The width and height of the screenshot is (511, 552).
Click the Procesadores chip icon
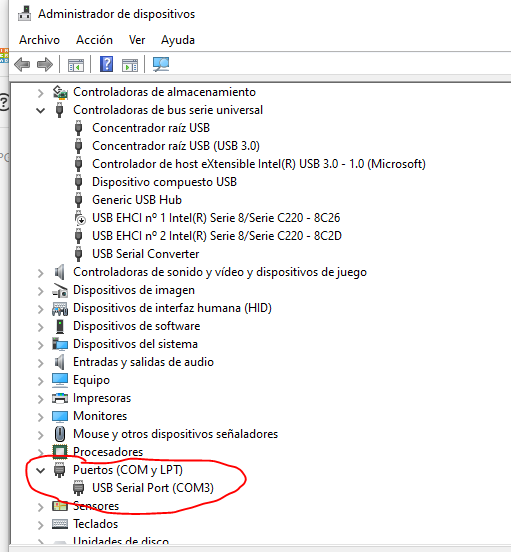60,452
